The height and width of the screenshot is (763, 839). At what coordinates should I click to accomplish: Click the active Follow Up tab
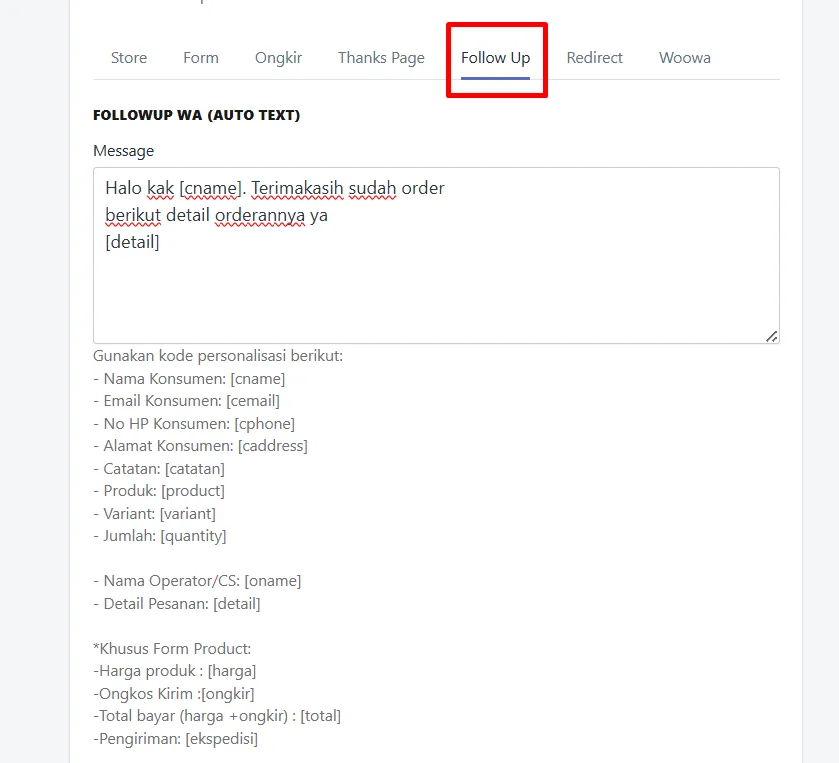click(495, 58)
